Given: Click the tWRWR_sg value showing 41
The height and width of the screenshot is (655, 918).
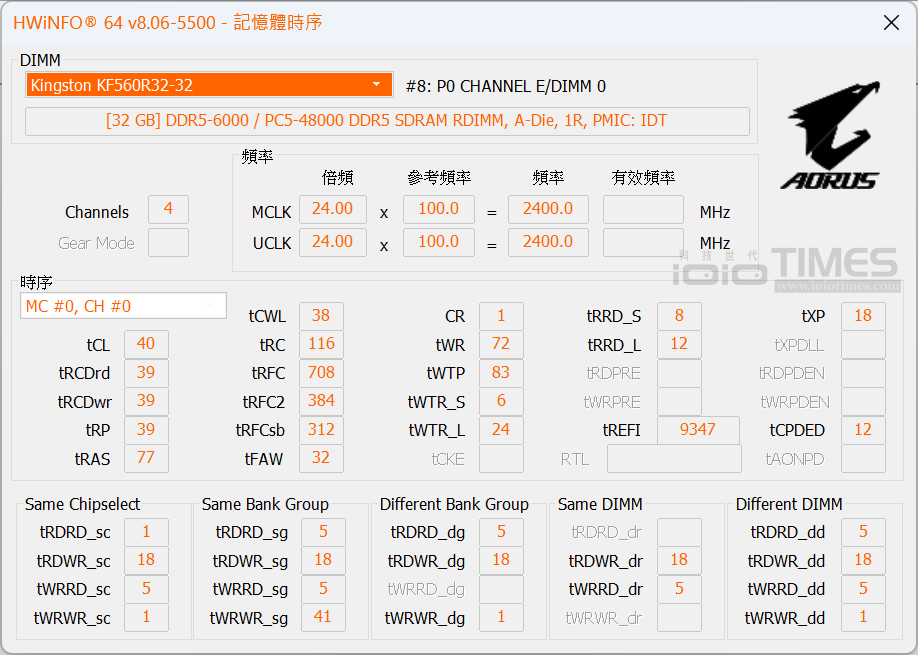Looking at the screenshot, I should pos(322,617).
